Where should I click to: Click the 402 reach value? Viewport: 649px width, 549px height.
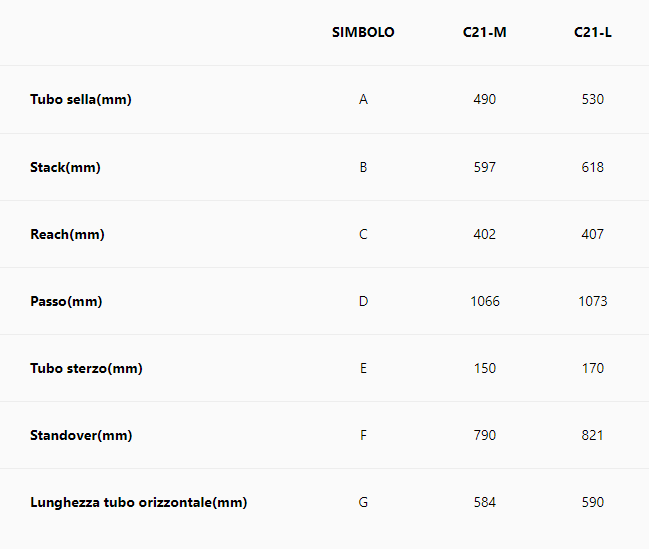click(484, 234)
